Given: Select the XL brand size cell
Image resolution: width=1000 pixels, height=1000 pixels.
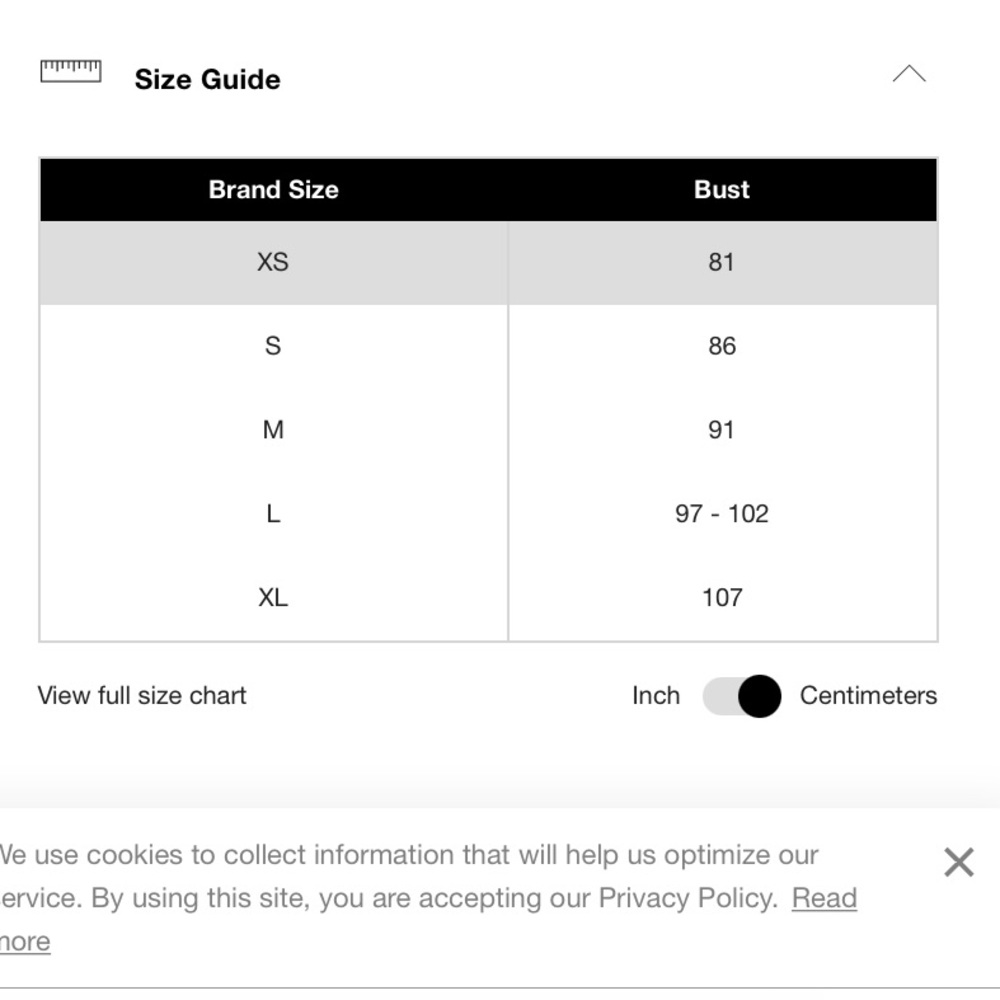Looking at the screenshot, I should [x=273, y=598].
